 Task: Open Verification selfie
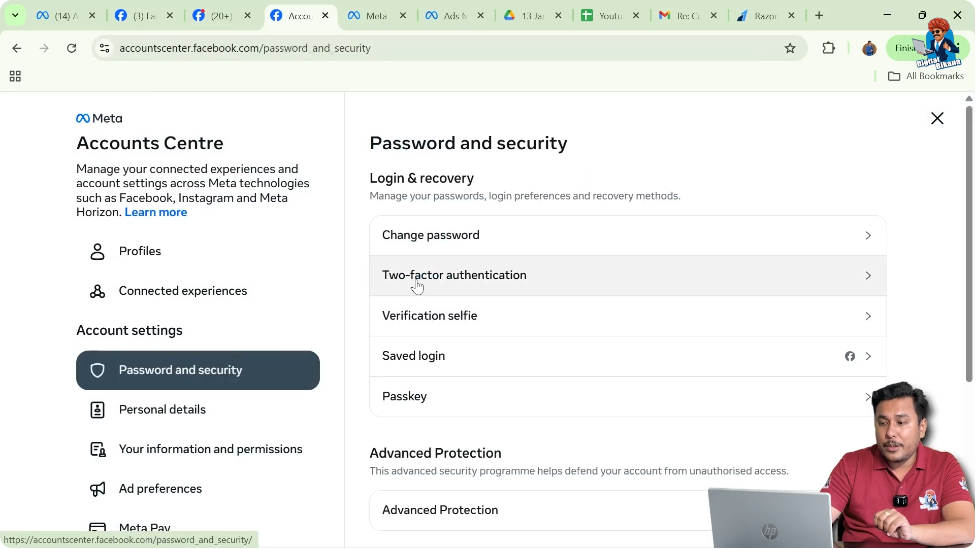click(627, 316)
